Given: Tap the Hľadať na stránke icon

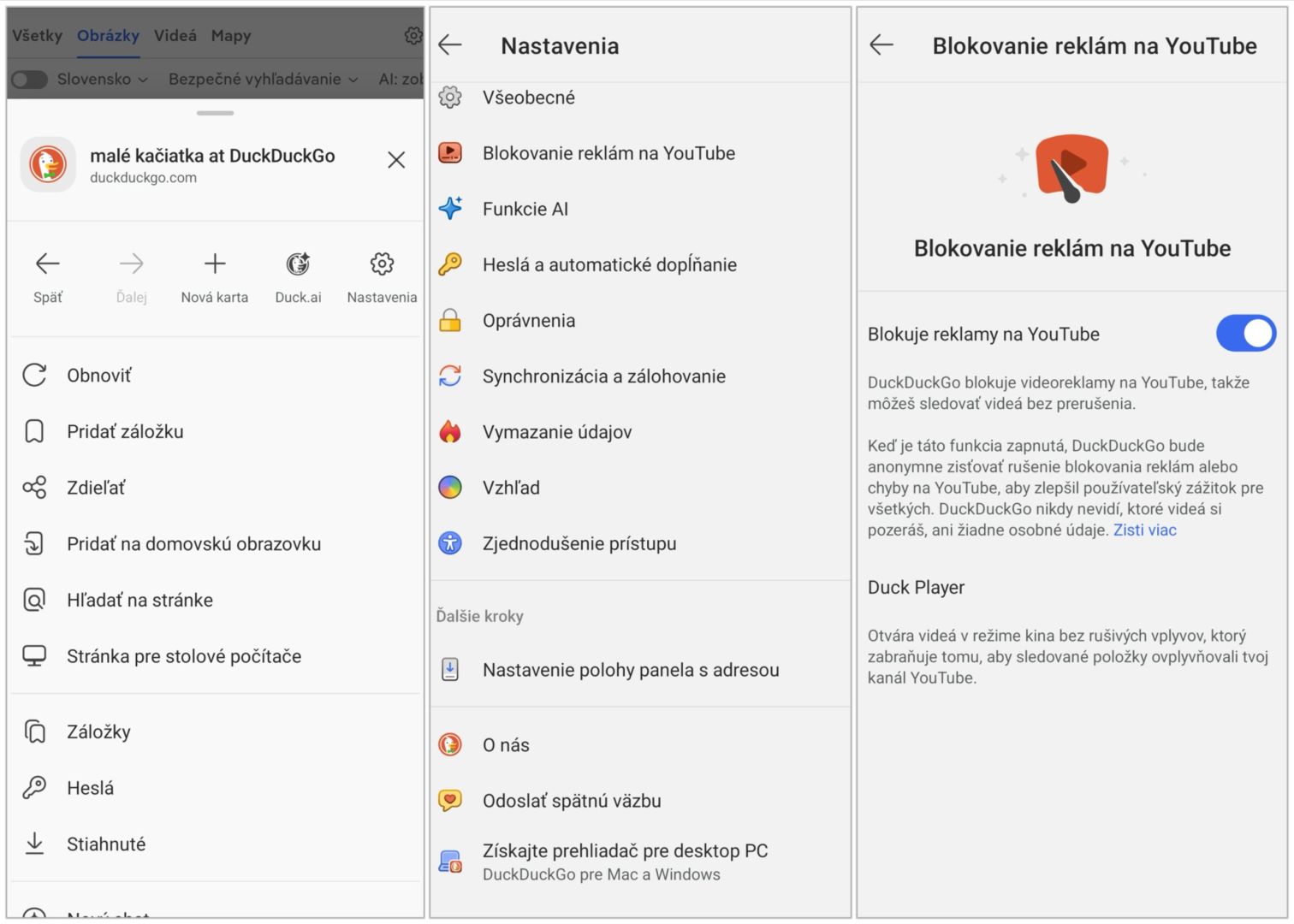Looking at the screenshot, I should tap(34, 600).
